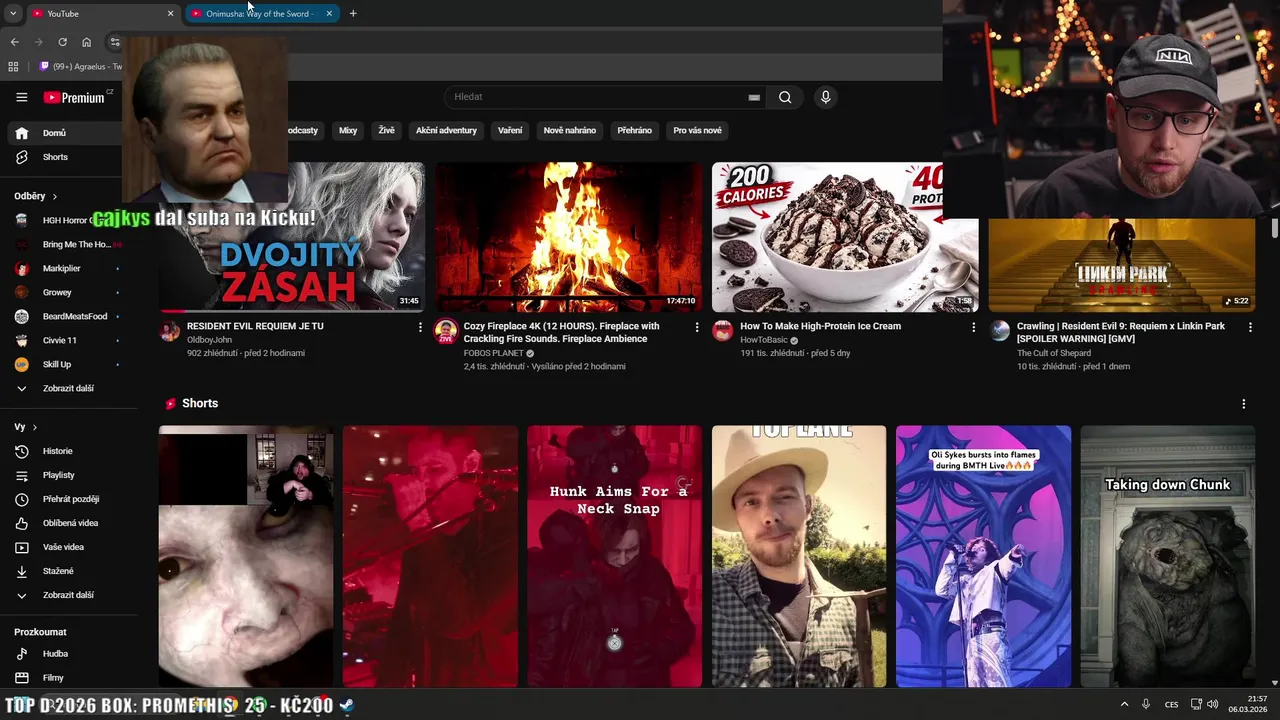Open the Taking down Chunk short
The height and width of the screenshot is (720, 1280).
(1167, 557)
